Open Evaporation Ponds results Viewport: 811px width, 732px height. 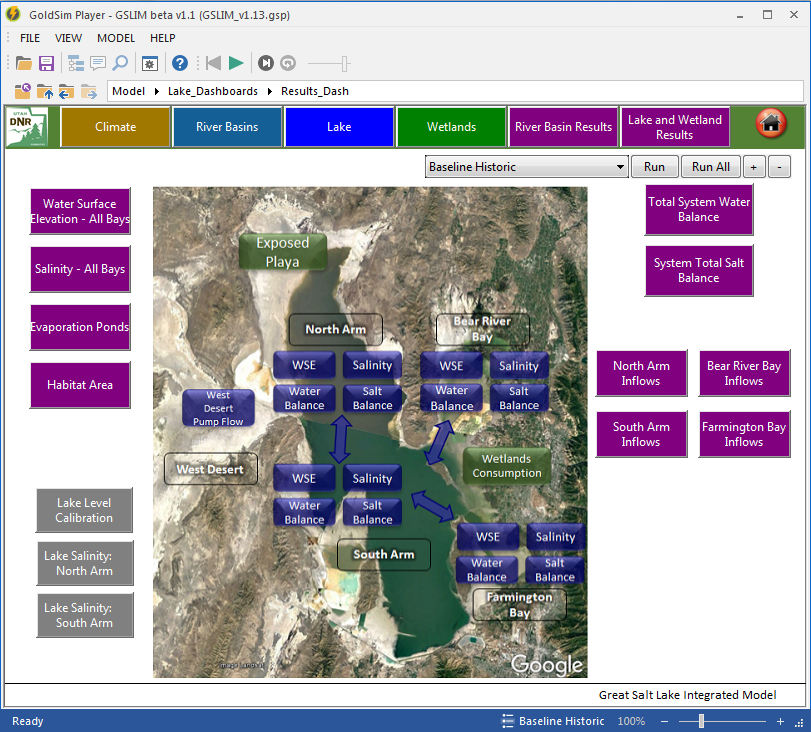pyautogui.click(x=80, y=327)
